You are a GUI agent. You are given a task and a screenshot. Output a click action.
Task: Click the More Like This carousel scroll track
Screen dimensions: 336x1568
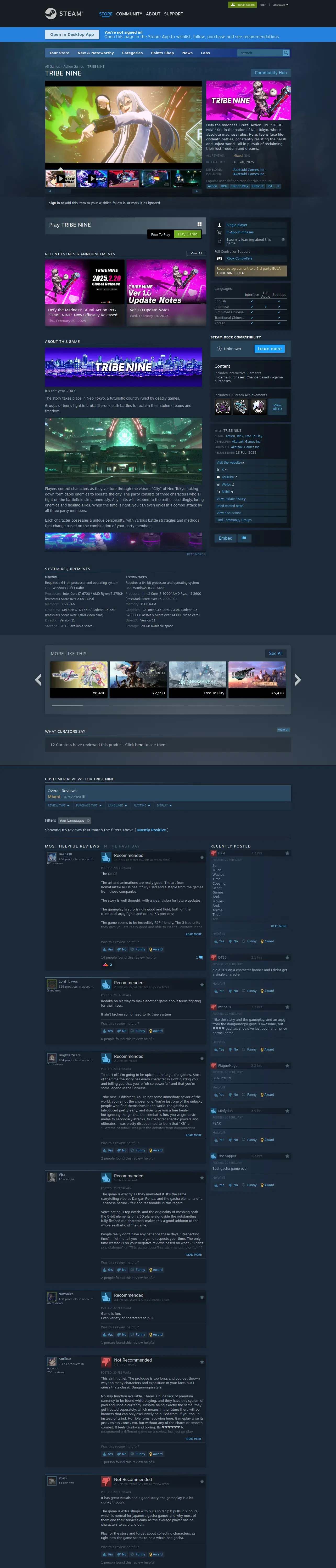(x=168, y=706)
